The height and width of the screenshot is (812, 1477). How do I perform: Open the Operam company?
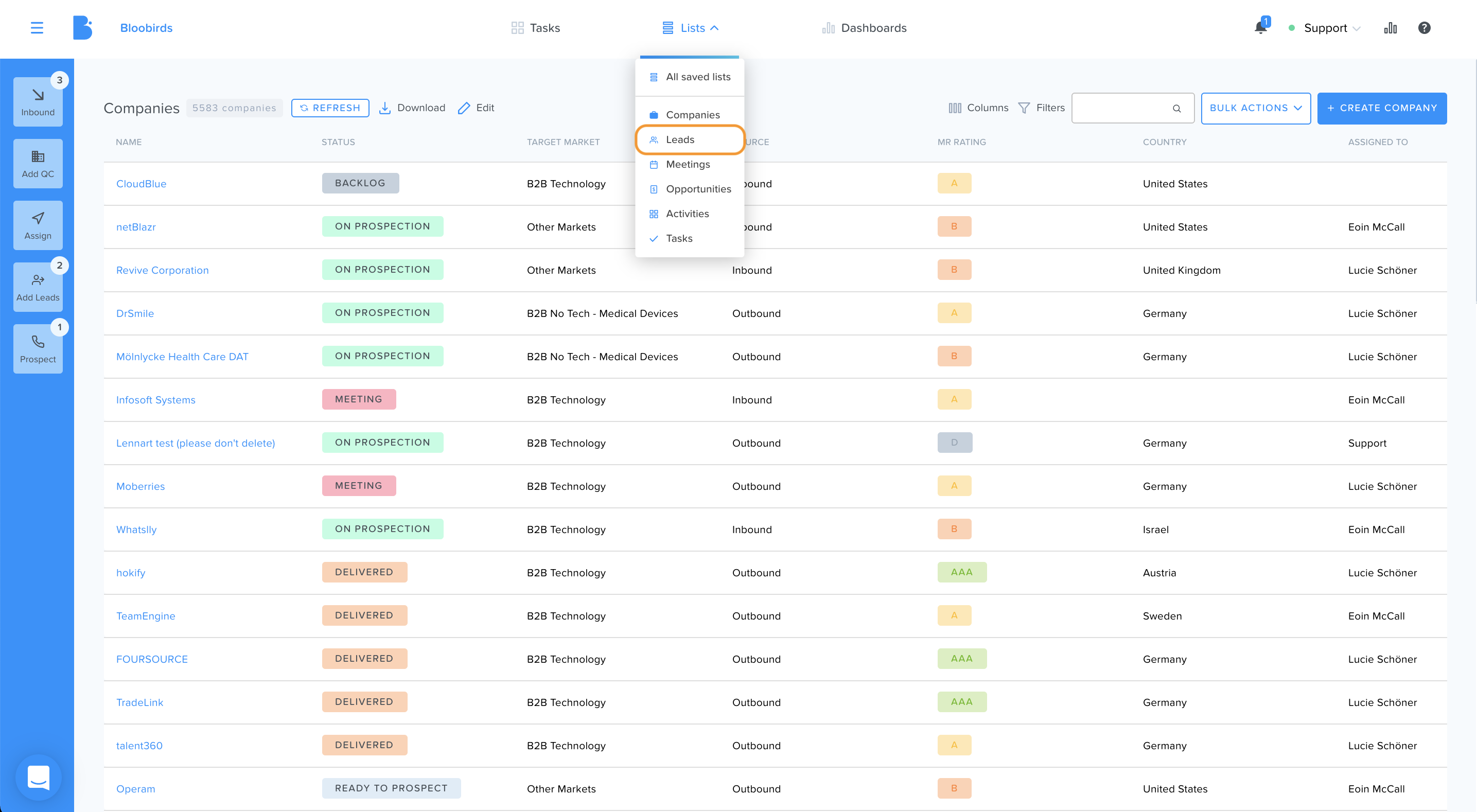tap(135, 789)
